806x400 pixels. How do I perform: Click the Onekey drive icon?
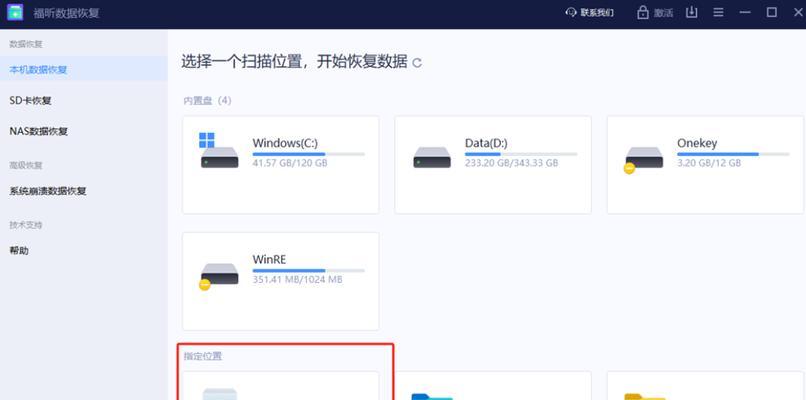[x=644, y=159]
